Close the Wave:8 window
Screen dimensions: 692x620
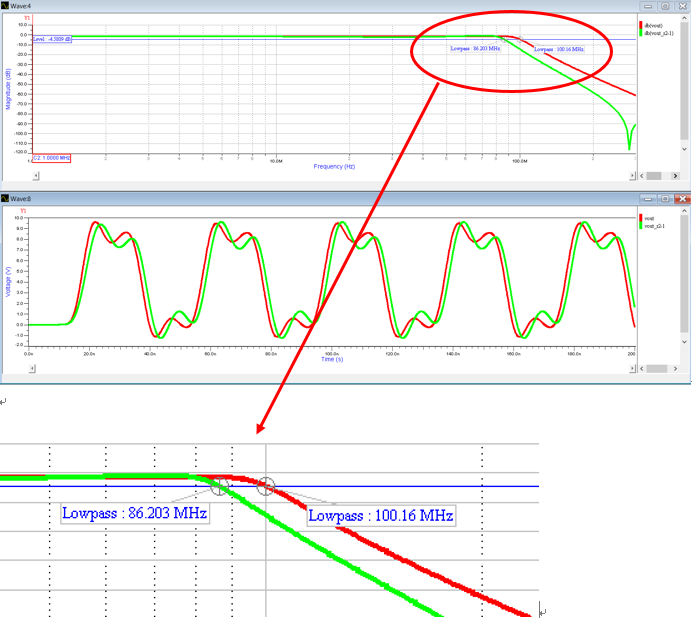coord(682,200)
